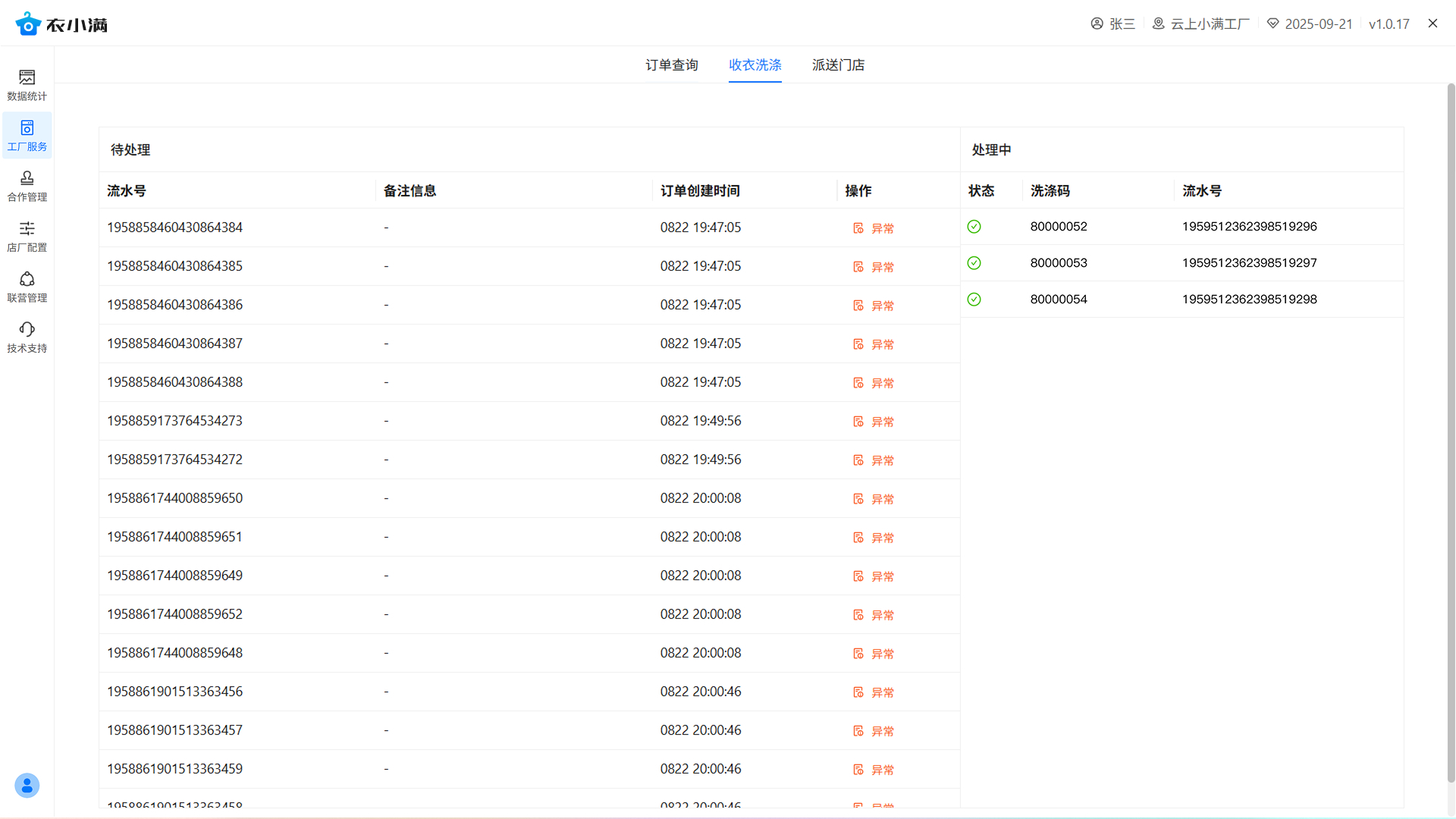Click the green status check for 80000052
This screenshot has height=819, width=1456.
click(x=974, y=227)
